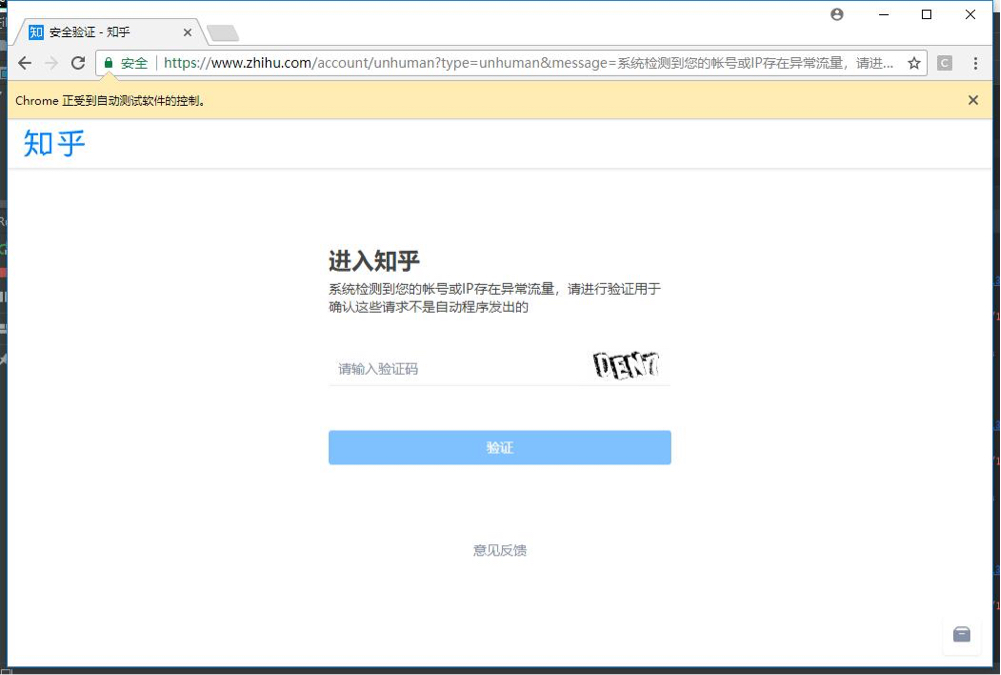Dismiss the automation control notification bar
Screen dimensions: 1001x675
point(973,100)
